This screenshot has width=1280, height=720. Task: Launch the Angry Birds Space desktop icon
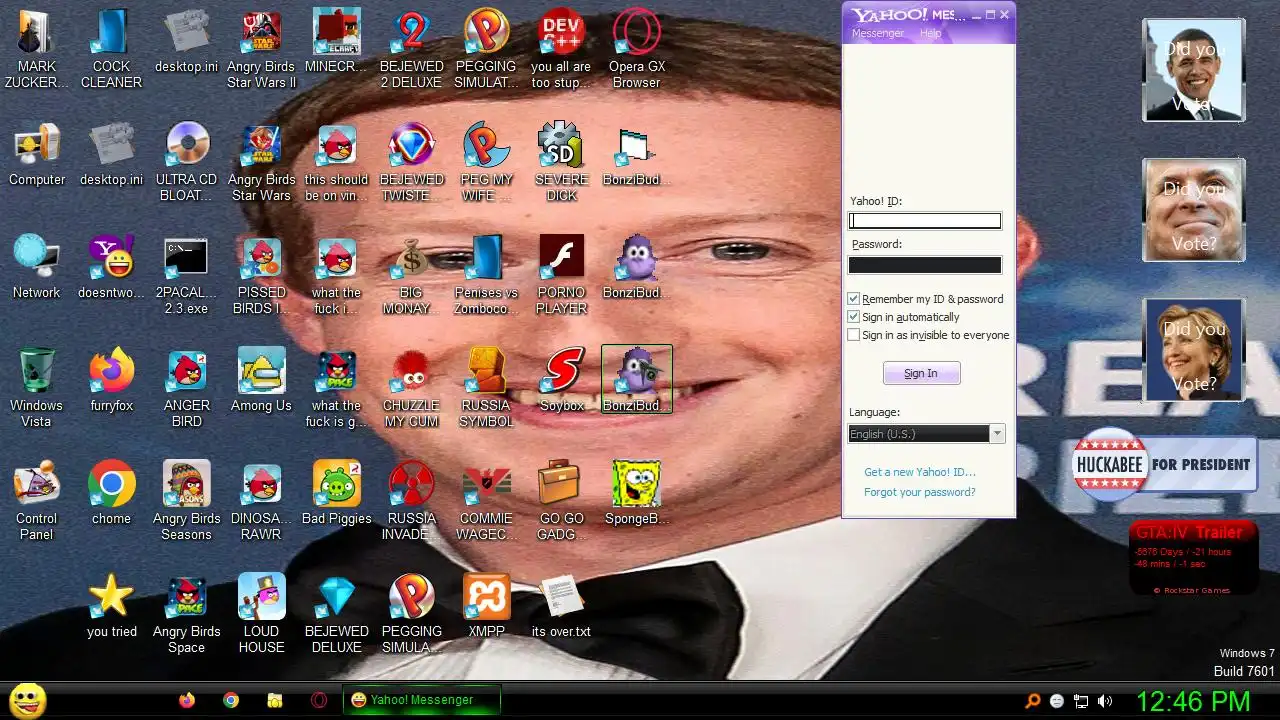(187, 613)
